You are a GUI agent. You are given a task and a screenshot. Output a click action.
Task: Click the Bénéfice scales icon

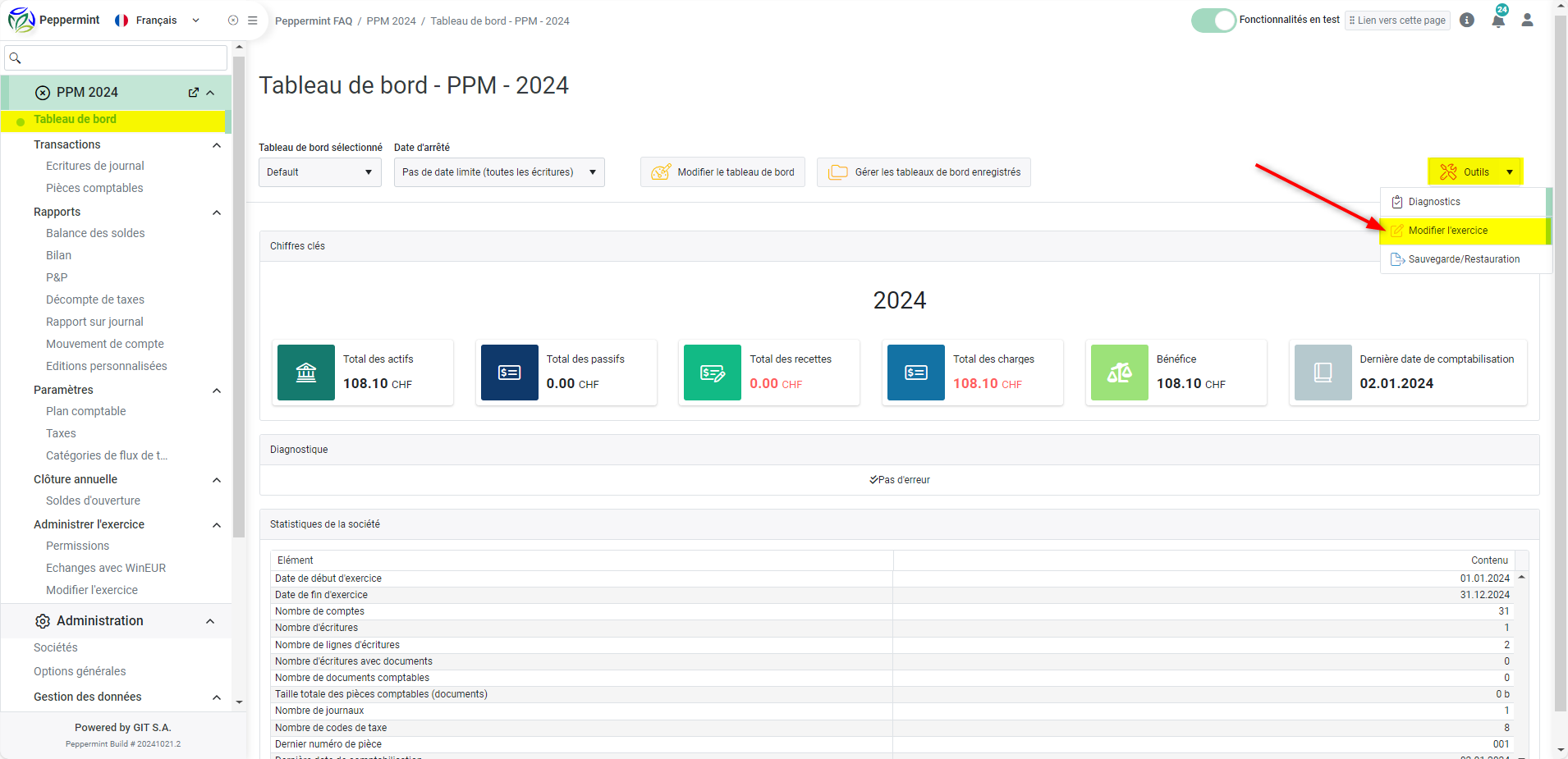1120,373
